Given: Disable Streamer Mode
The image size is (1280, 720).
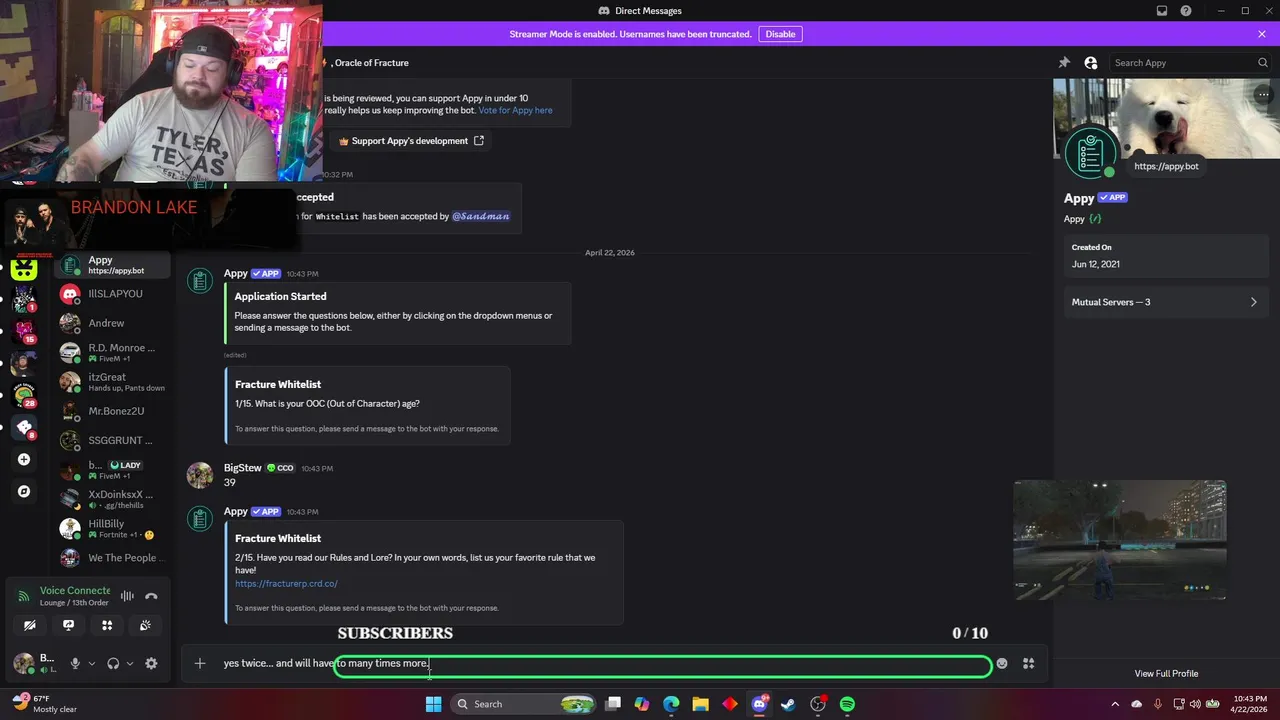Looking at the screenshot, I should pyautogui.click(x=780, y=34).
